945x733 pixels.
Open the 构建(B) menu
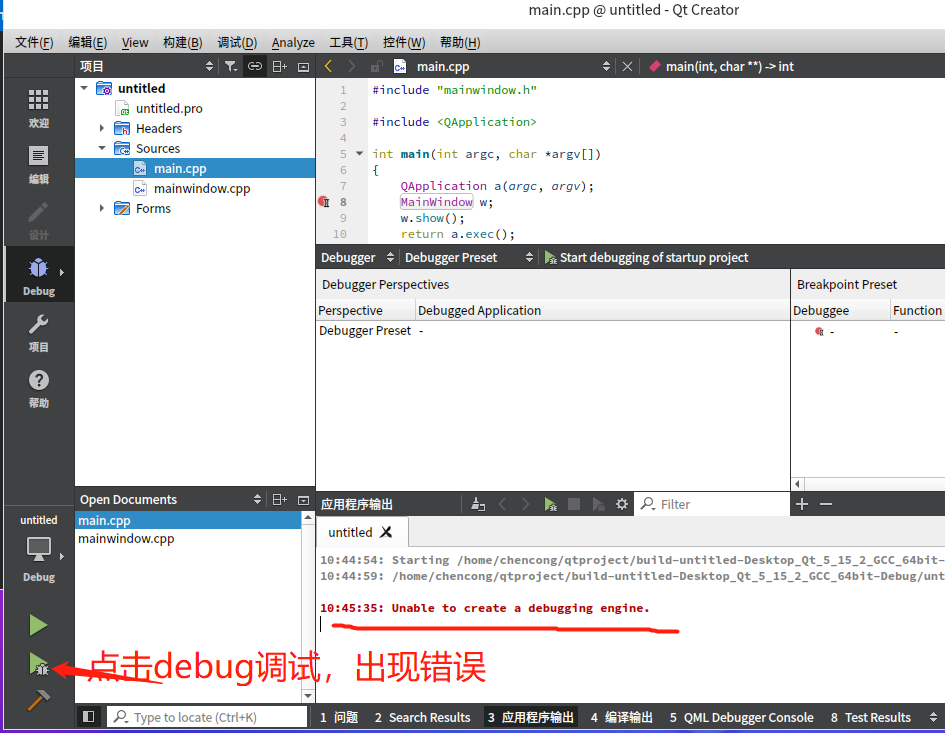tap(183, 42)
